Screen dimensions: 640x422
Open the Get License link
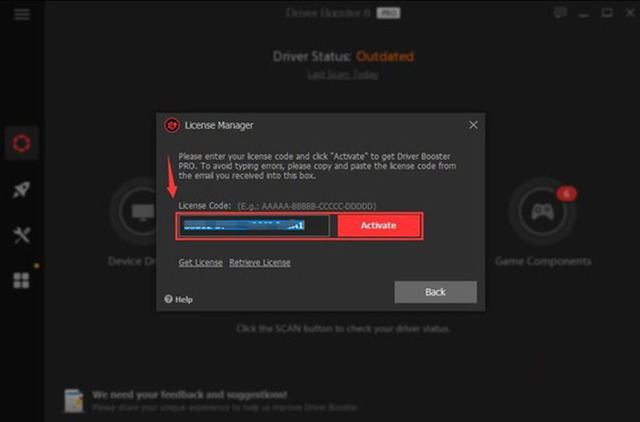point(200,262)
